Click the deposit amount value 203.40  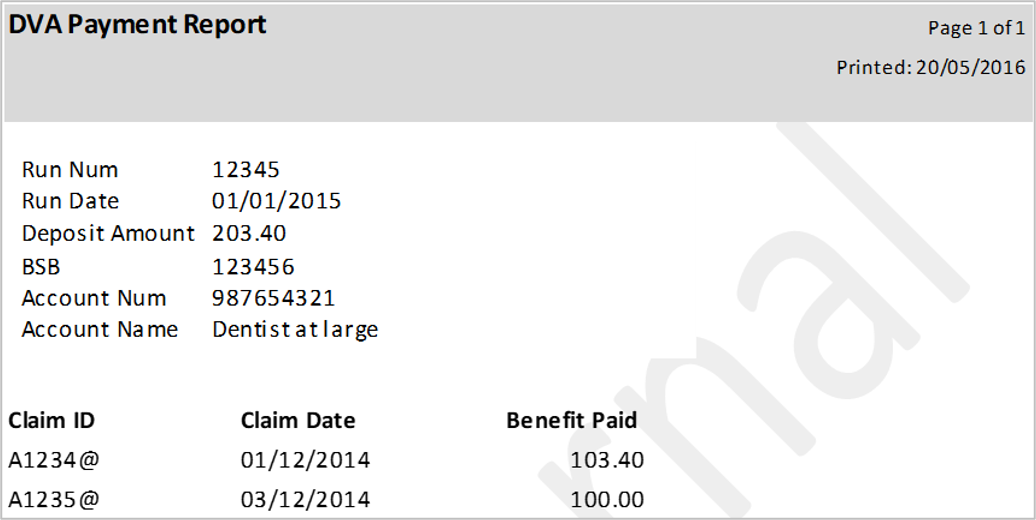(249, 233)
